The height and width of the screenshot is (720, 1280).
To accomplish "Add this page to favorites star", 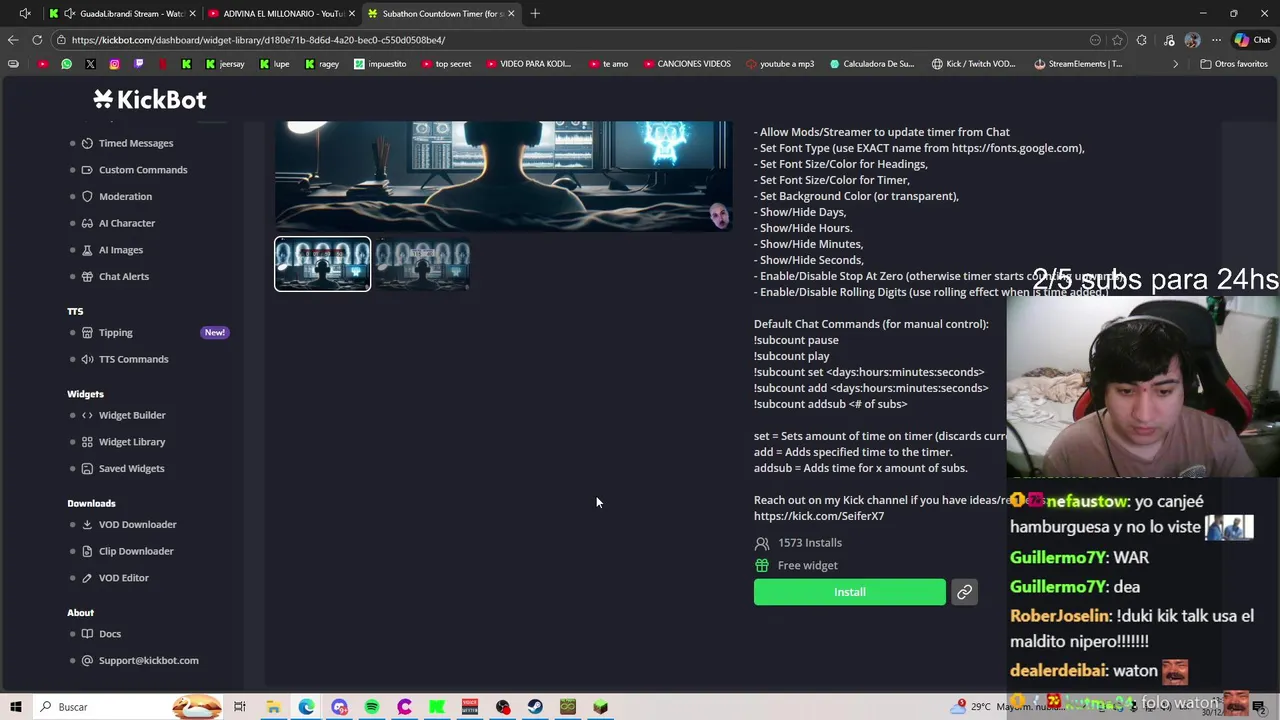I will point(1117,40).
